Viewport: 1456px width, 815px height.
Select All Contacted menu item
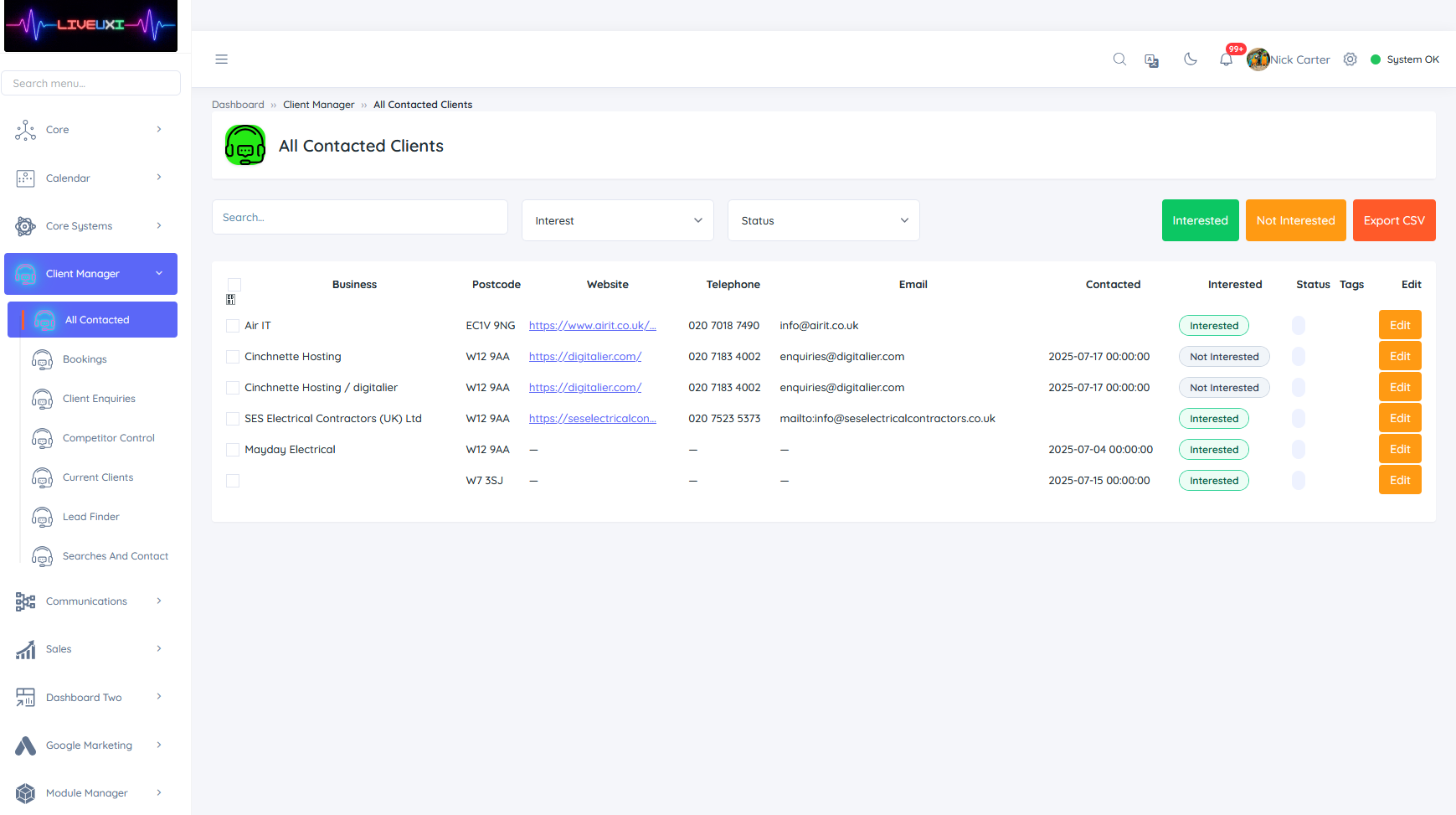[92, 320]
